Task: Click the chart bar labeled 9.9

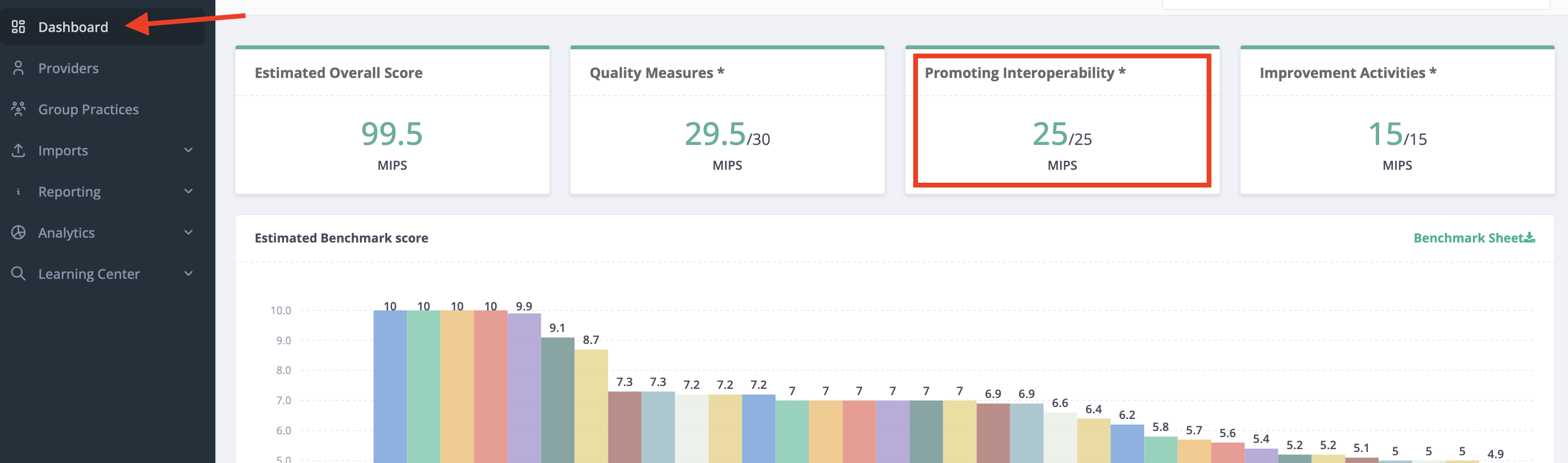Action: click(x=524, y=388)
